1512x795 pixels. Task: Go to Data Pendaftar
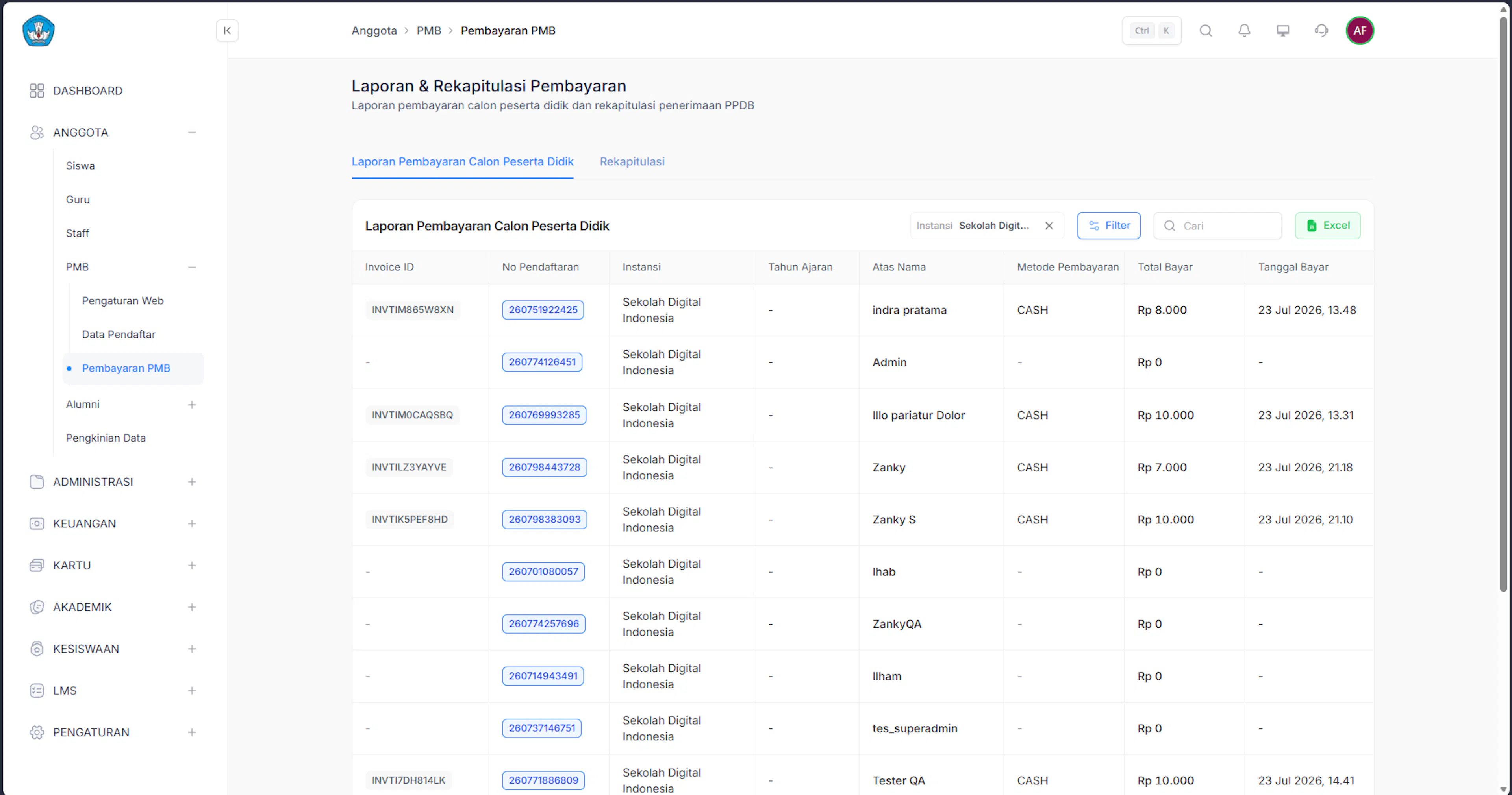[119, 335]
